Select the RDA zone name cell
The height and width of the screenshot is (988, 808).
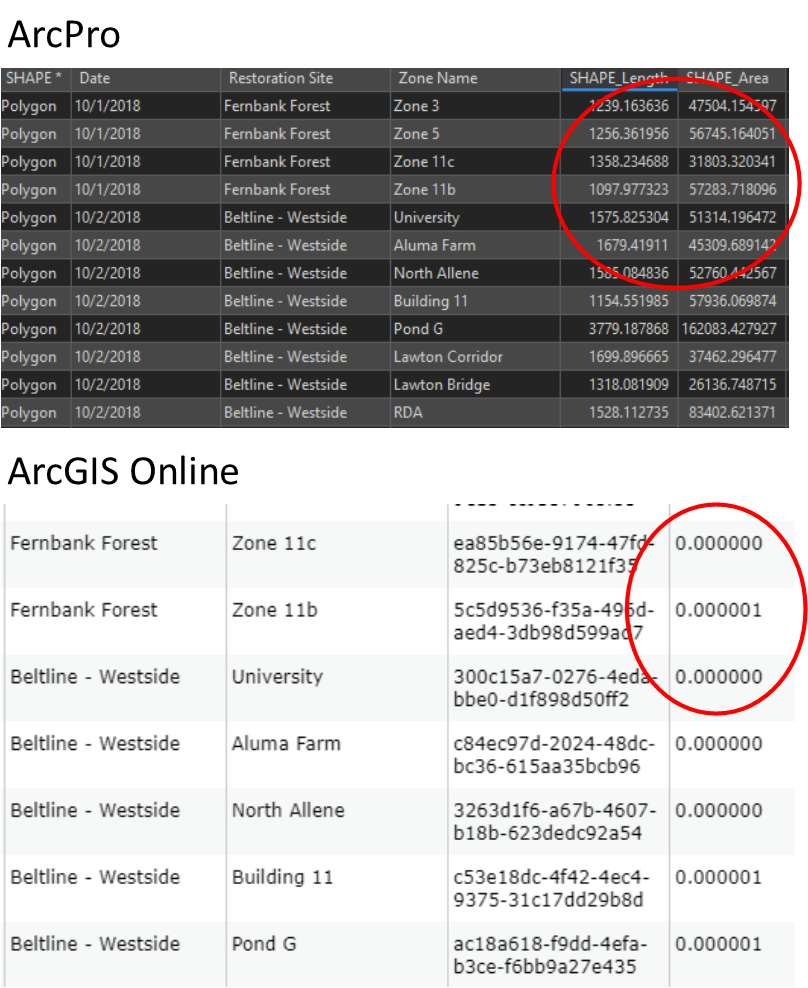tap(408, 413)
